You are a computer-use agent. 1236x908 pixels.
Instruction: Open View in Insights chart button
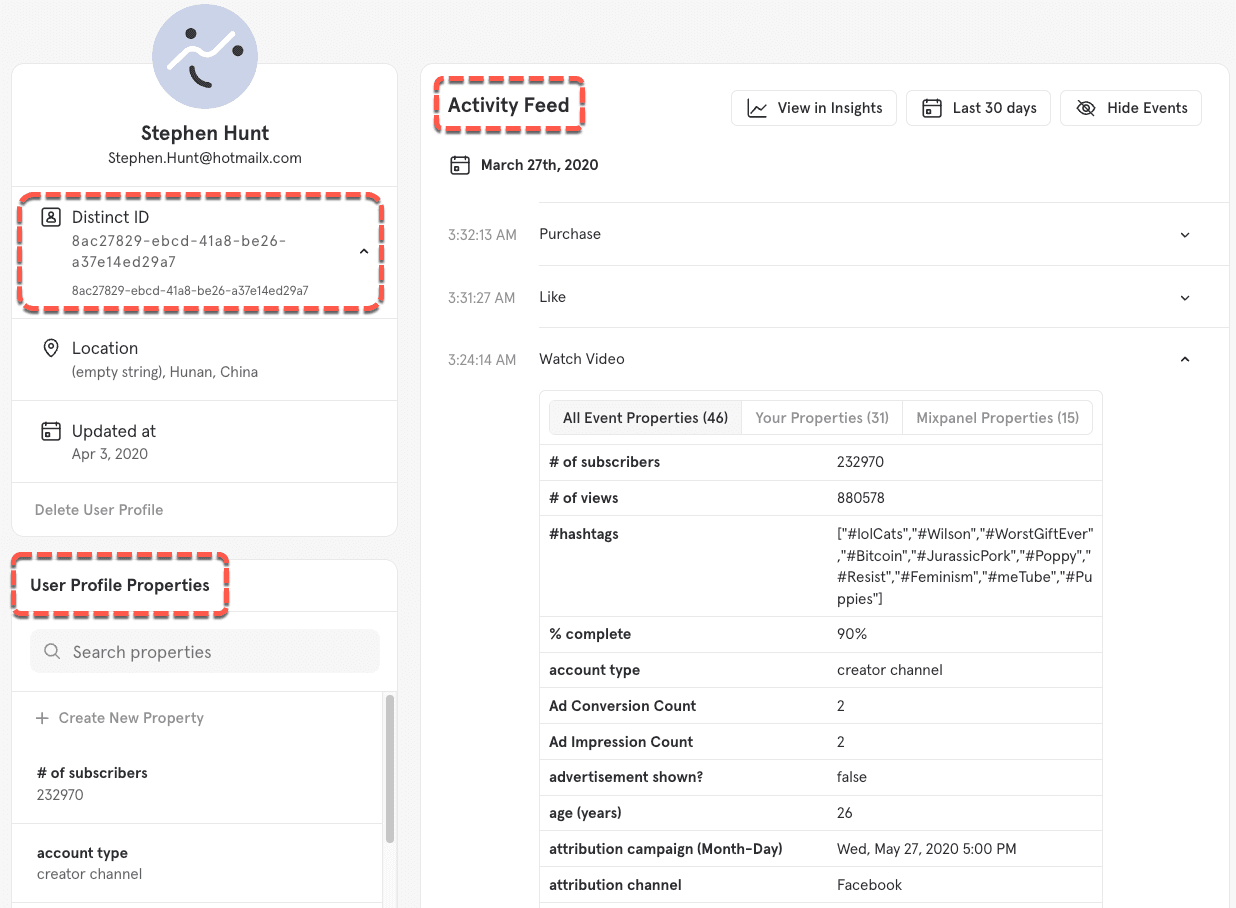(x=816, y=108)
